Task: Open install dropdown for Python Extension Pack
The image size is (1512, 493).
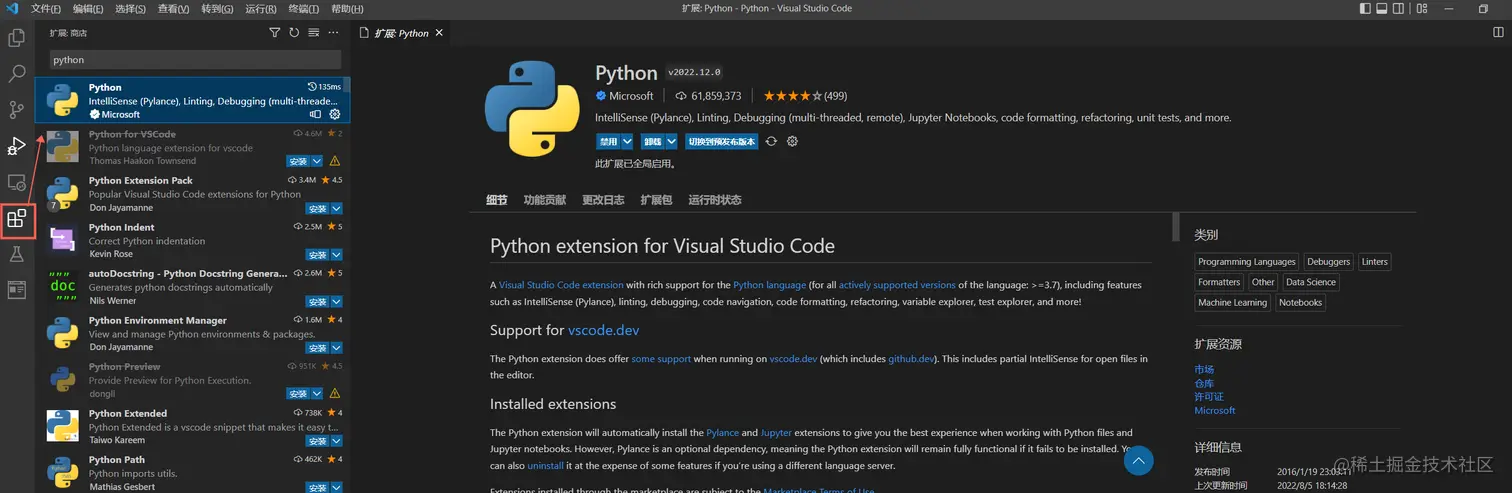Action: tap(337, 209)
